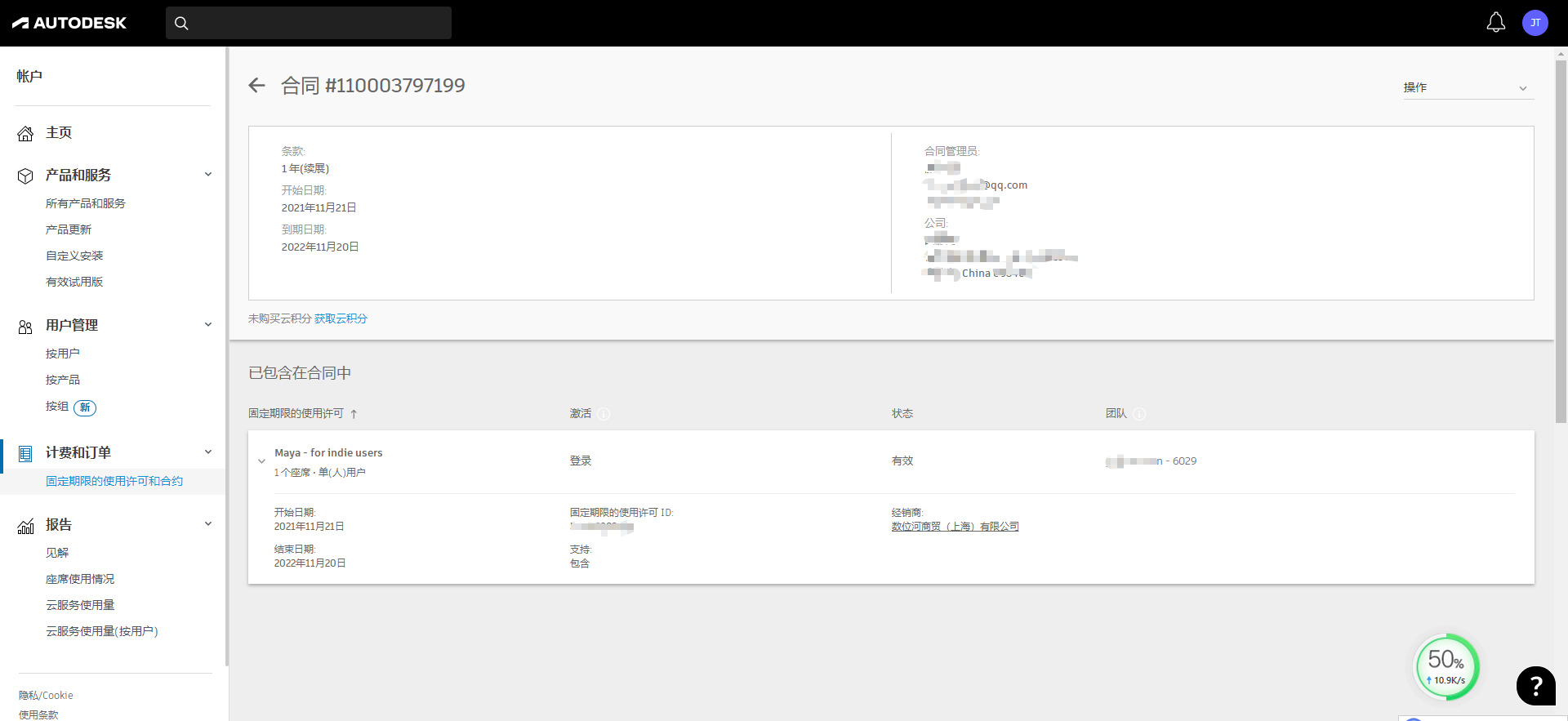1568x721 pixels.
Task: Click the 帐户 sidebar heading
Action: 29,76
